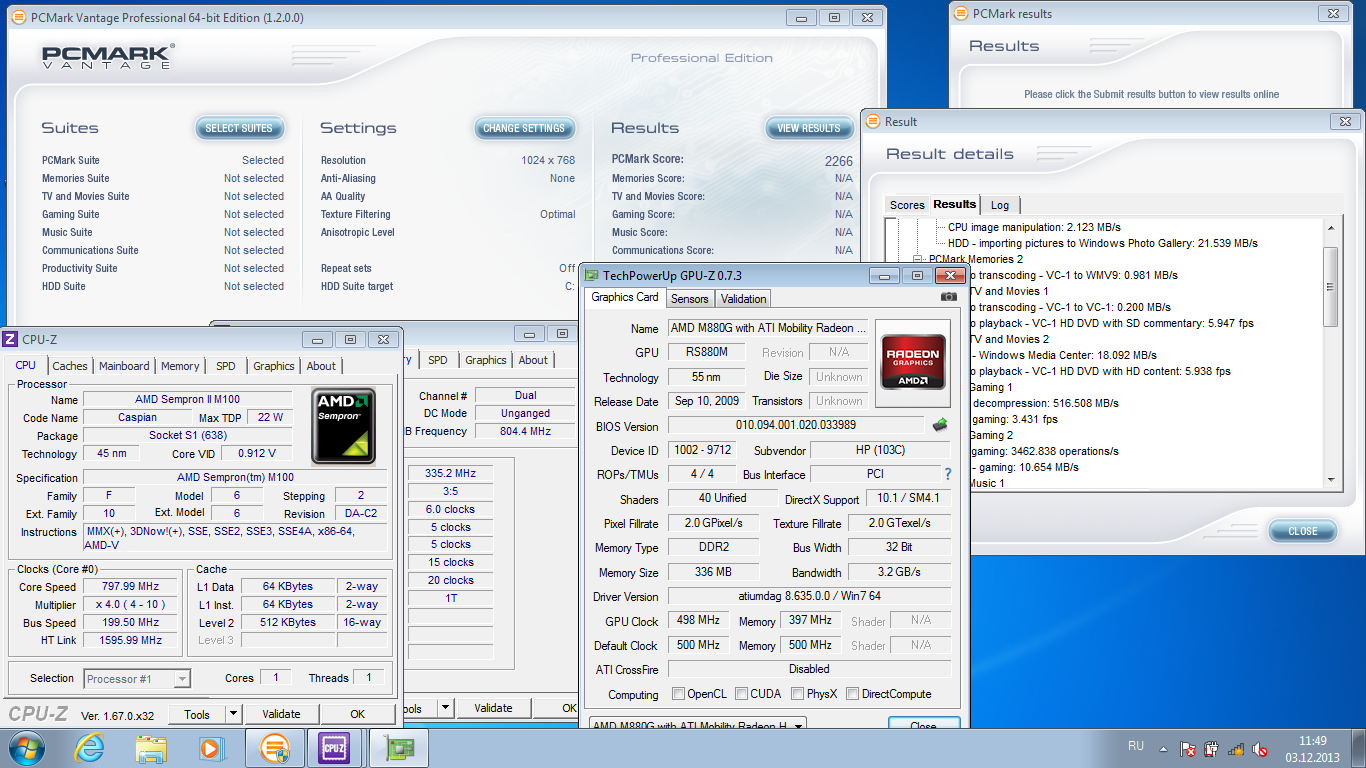Open the muted volume tray icon
Viewport: 1366px width, 768px height.
(1260, 748)
